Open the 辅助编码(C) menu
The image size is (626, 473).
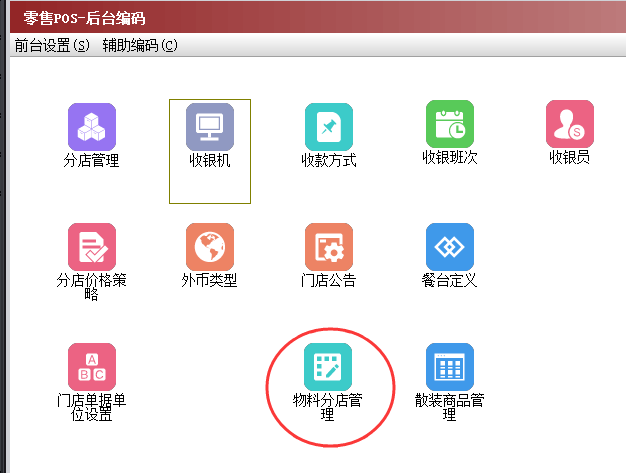(140, 45)
